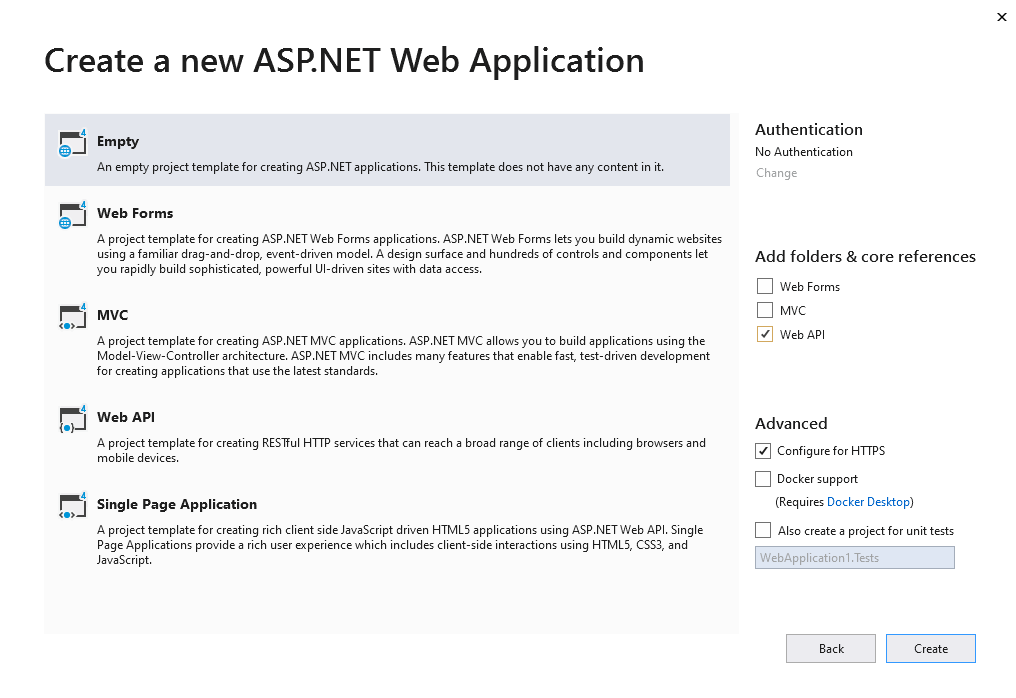Viewport: 1016px width, 698px height.
Task: Tick Also create a project for unit tests
Action: tap(764, 531)
